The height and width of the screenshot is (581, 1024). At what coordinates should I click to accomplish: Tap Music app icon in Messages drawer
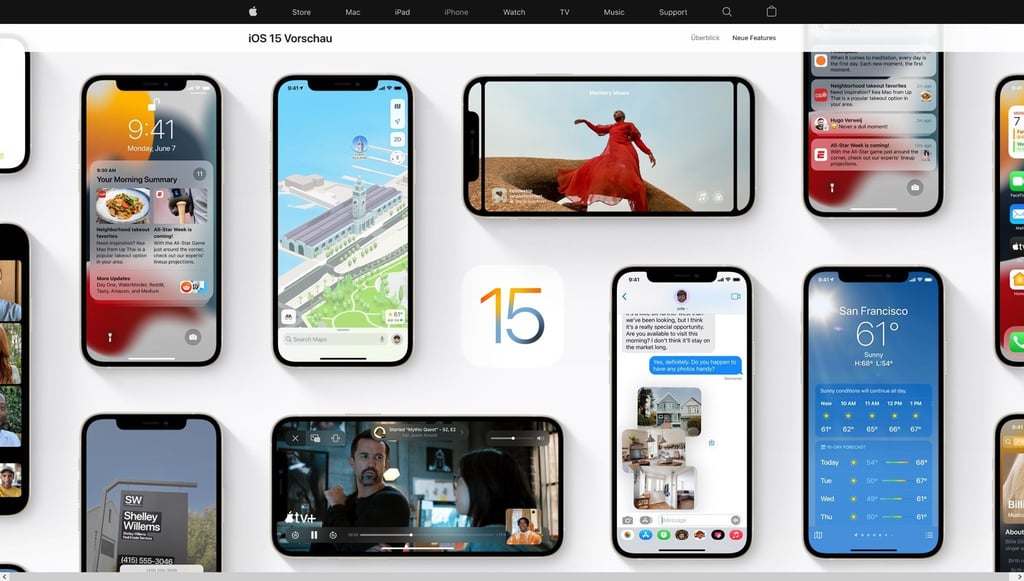coord(735,535)
